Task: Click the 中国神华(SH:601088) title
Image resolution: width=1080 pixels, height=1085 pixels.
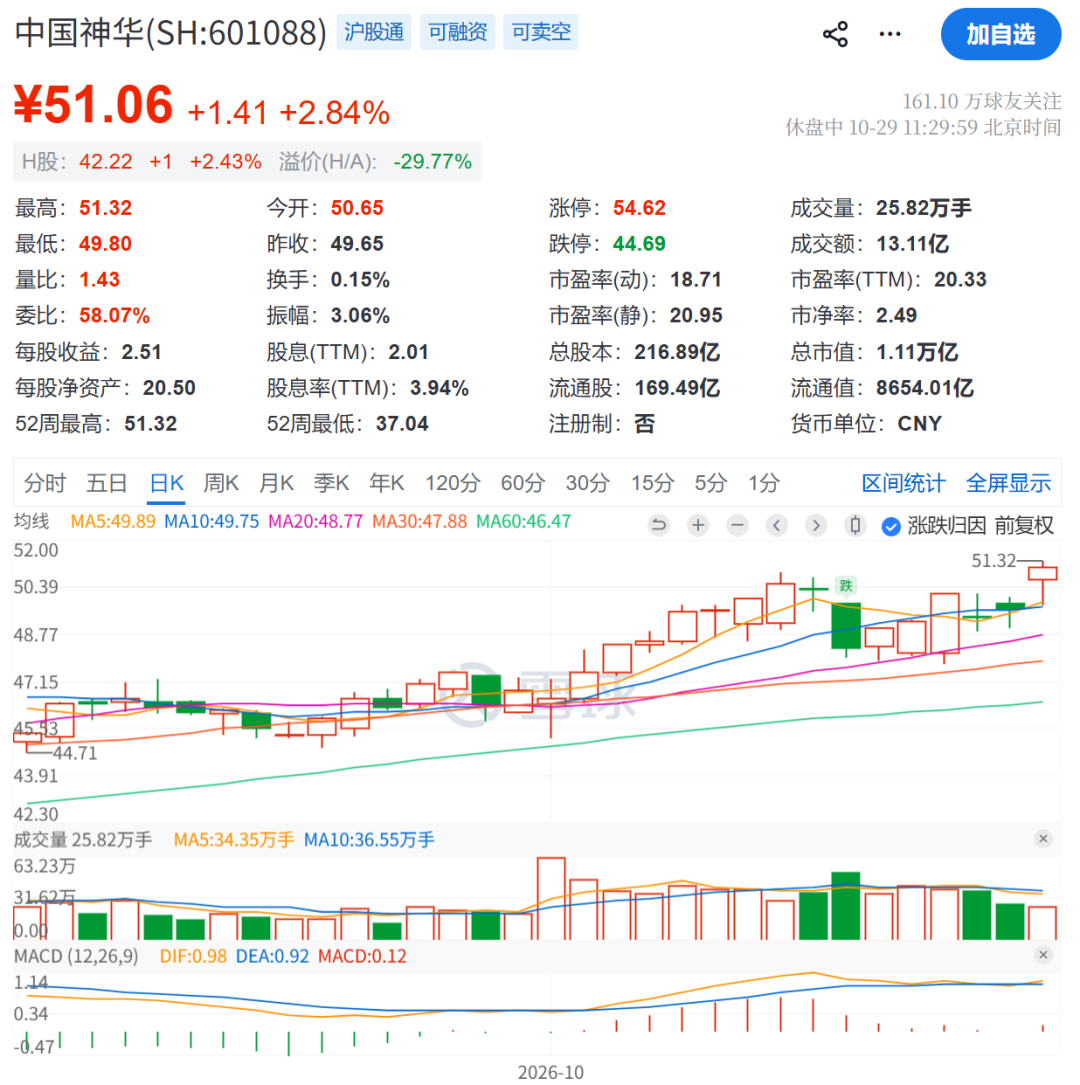Action: pos(170,33)
